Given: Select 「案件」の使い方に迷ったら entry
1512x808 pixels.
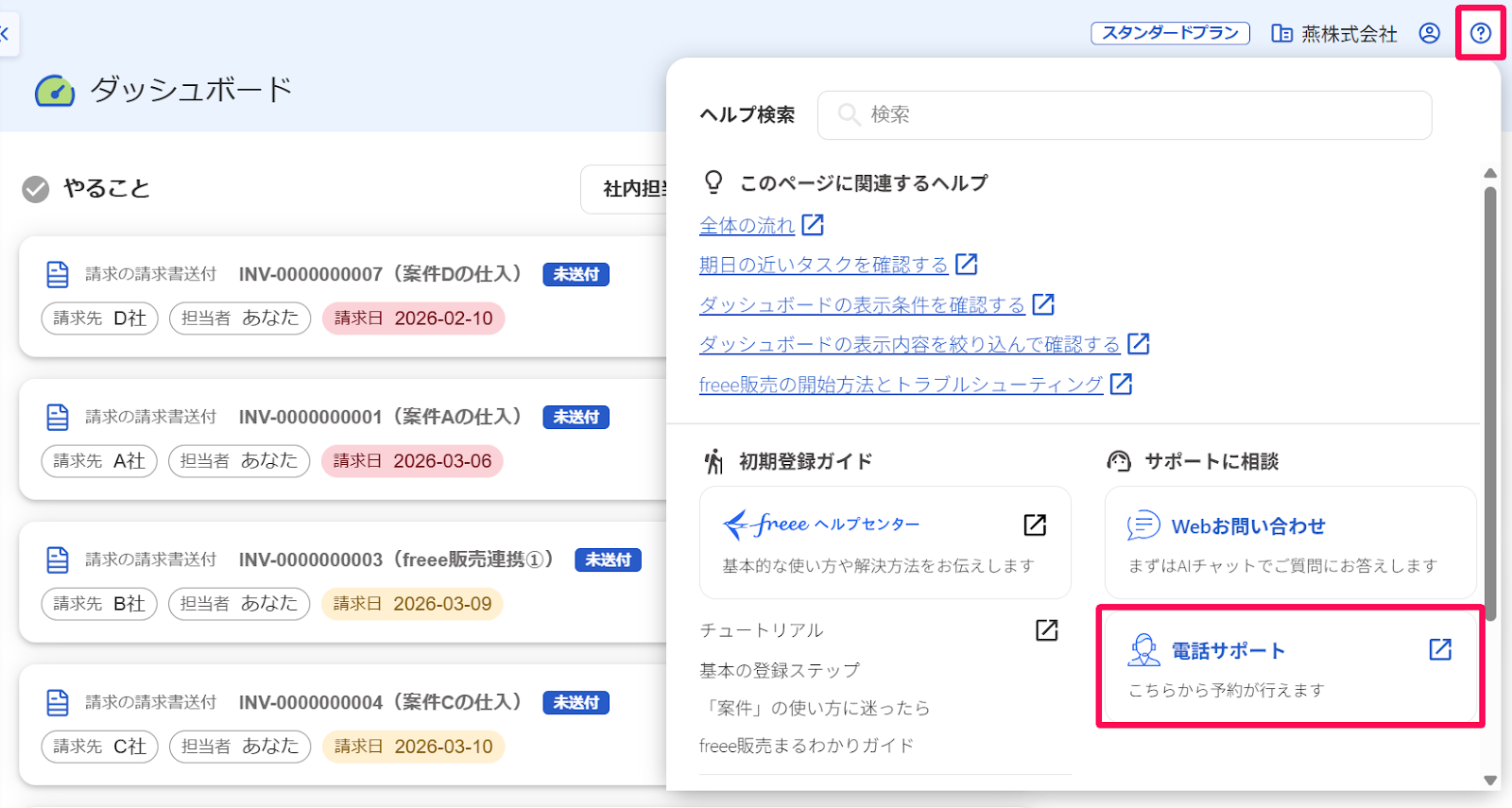Looking at the screenshot, I should [815, 708].
